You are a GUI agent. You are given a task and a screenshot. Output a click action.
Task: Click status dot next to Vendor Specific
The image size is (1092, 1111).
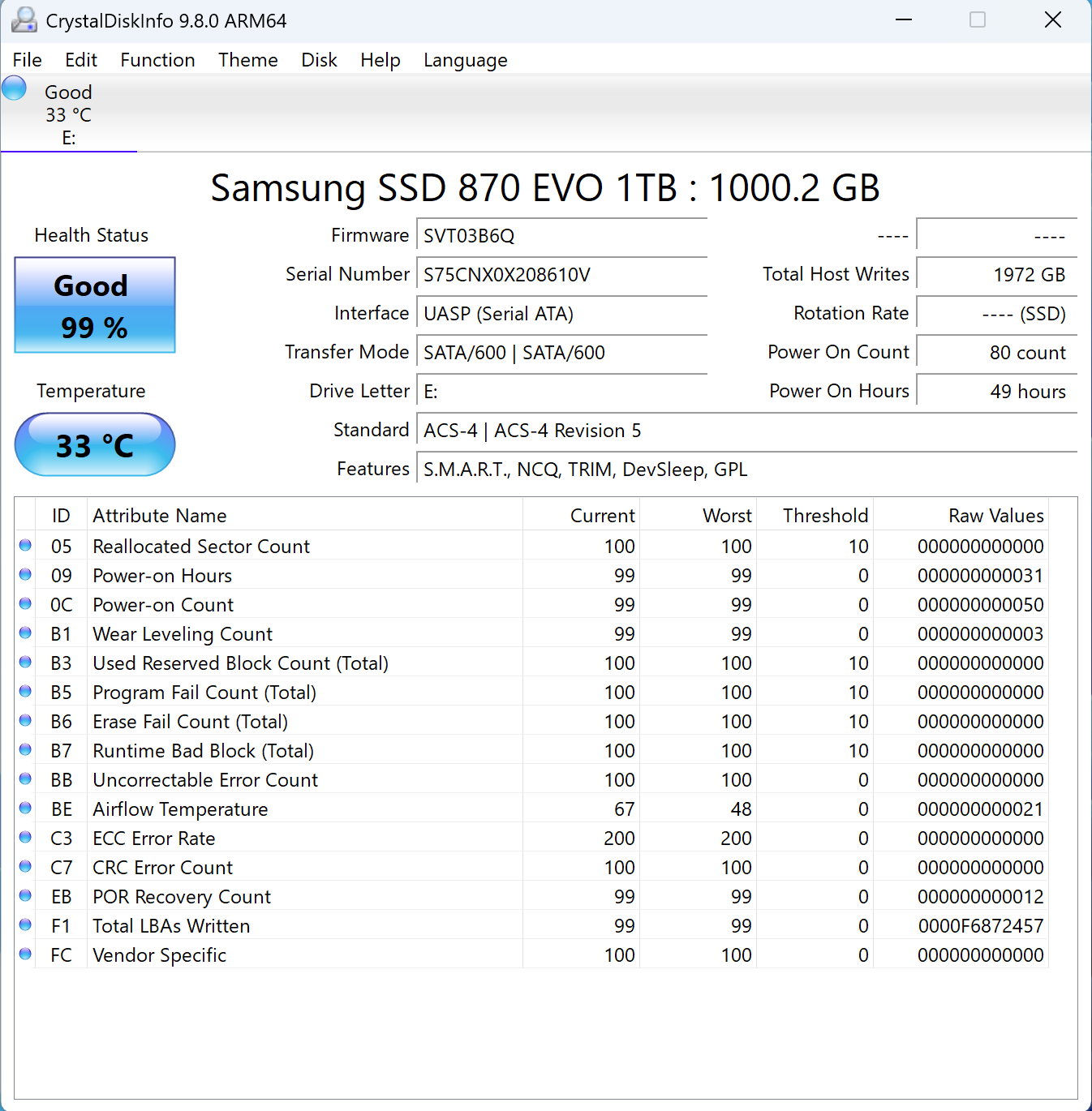coord(25,954)
